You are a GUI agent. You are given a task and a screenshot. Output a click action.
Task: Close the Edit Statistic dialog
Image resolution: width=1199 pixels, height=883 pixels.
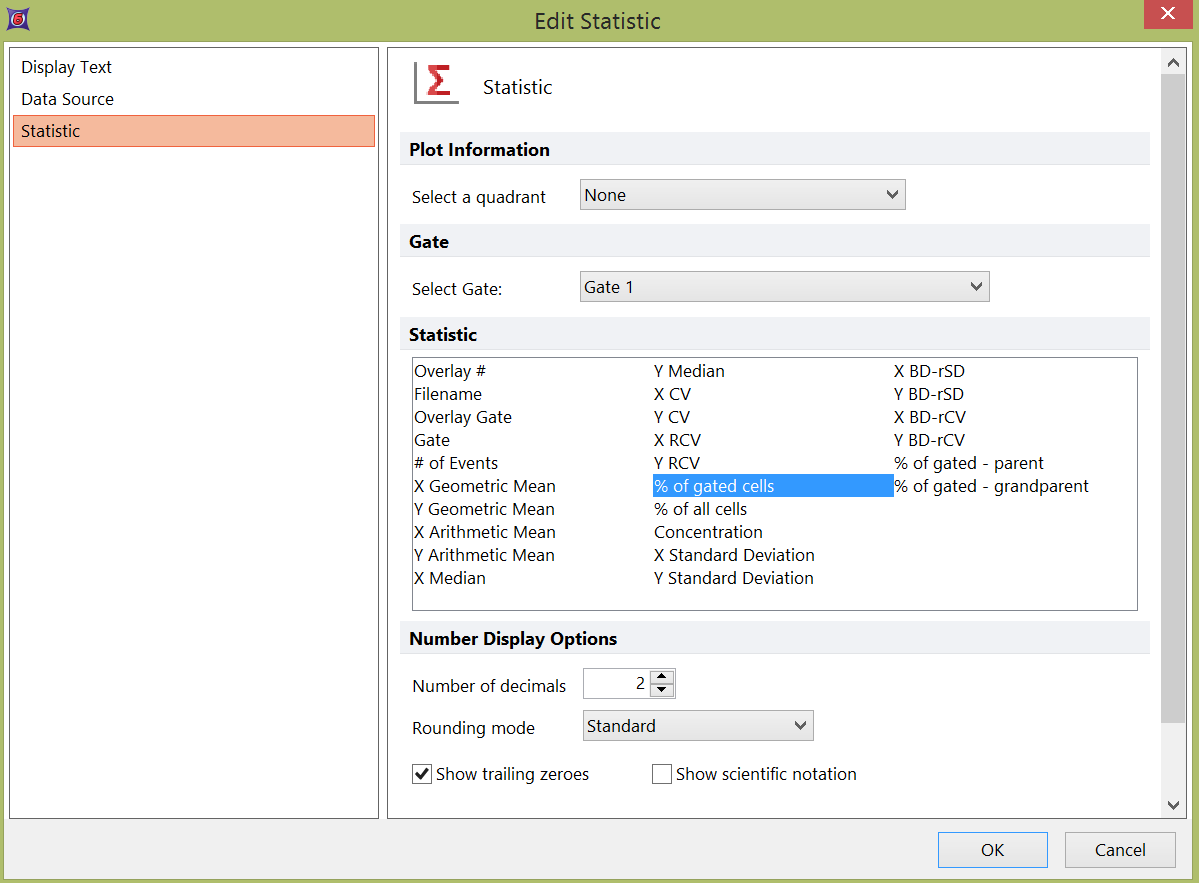(1167, 15)
